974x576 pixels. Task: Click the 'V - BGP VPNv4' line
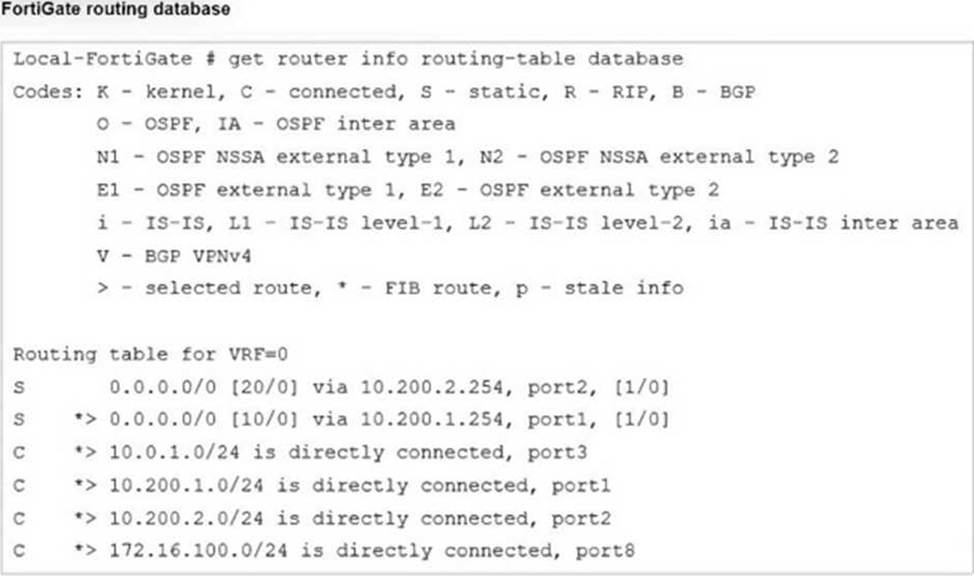point(174,256)
